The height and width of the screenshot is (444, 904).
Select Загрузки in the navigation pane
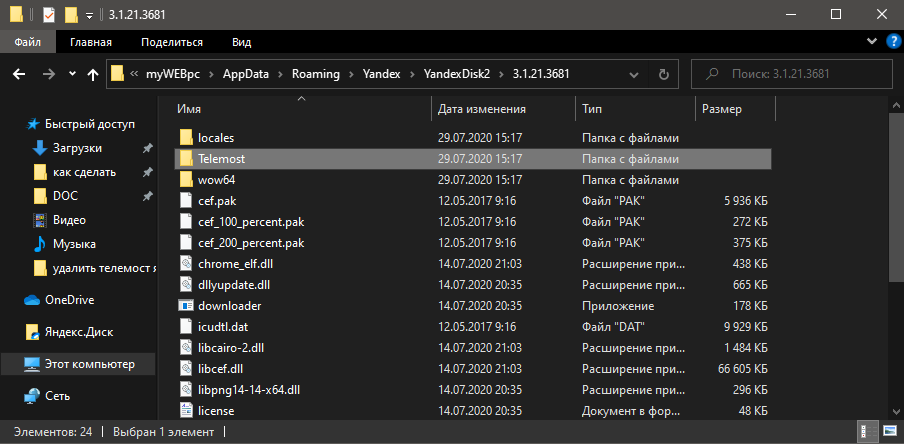click(77, 148)
